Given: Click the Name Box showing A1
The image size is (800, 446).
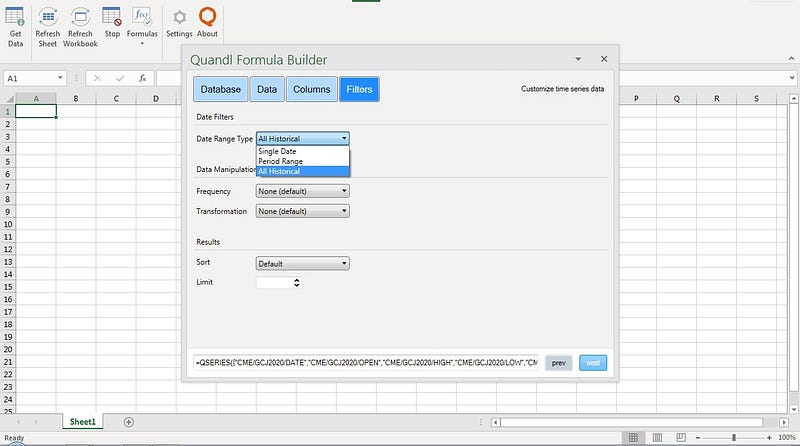Looking at the screenshot, I should [x=30, y=78].
